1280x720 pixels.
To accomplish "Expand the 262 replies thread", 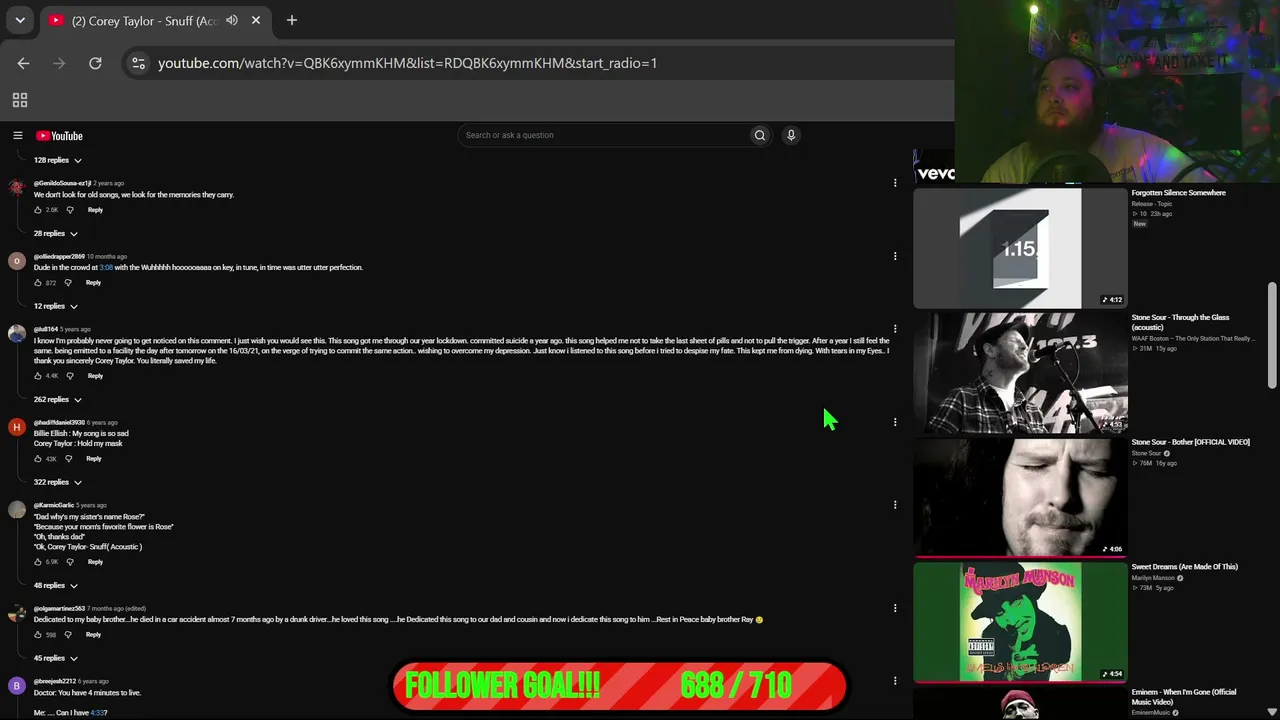I will pos(57,400).
